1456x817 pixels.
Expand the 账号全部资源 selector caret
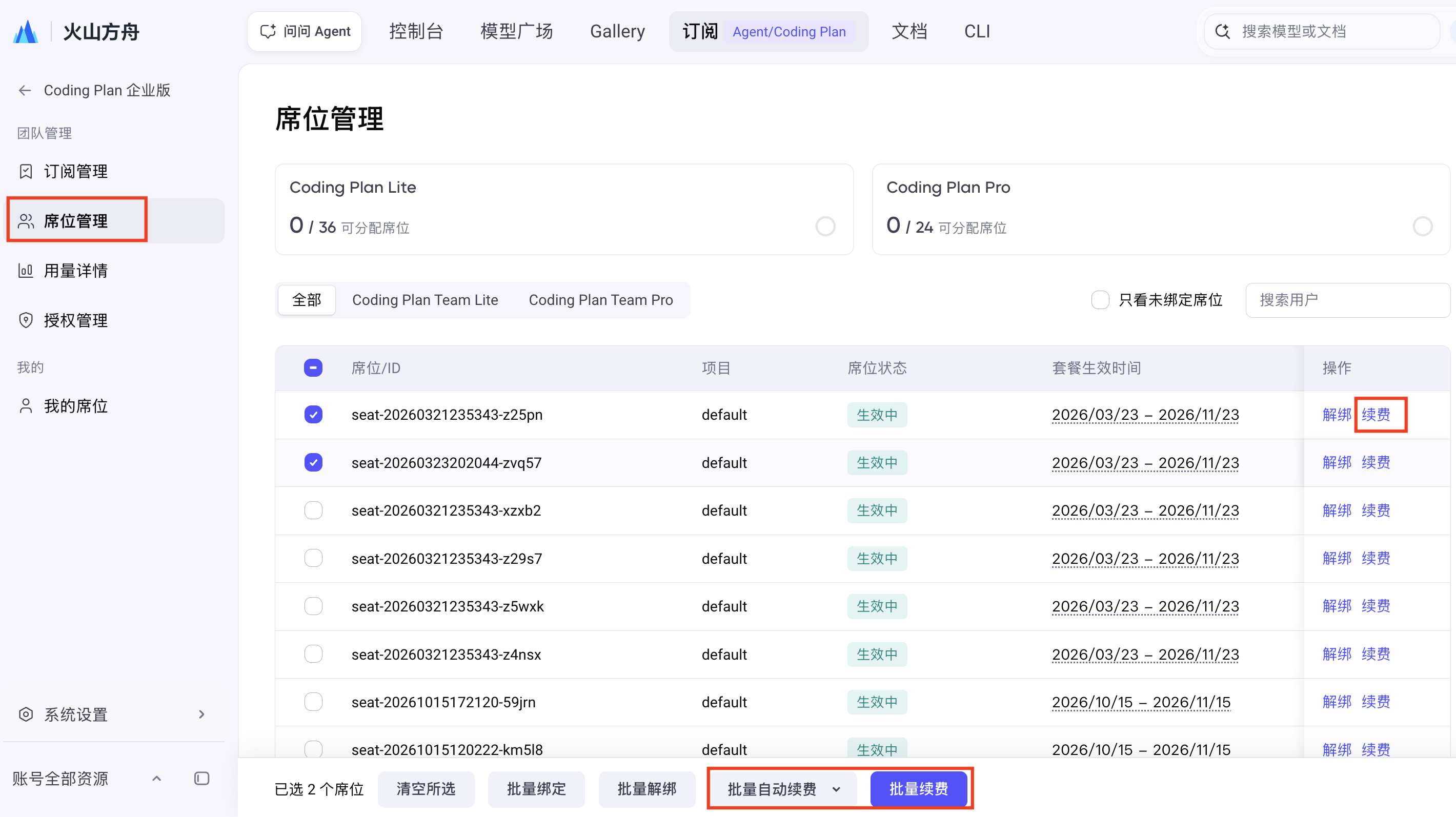tap(156, 779)
